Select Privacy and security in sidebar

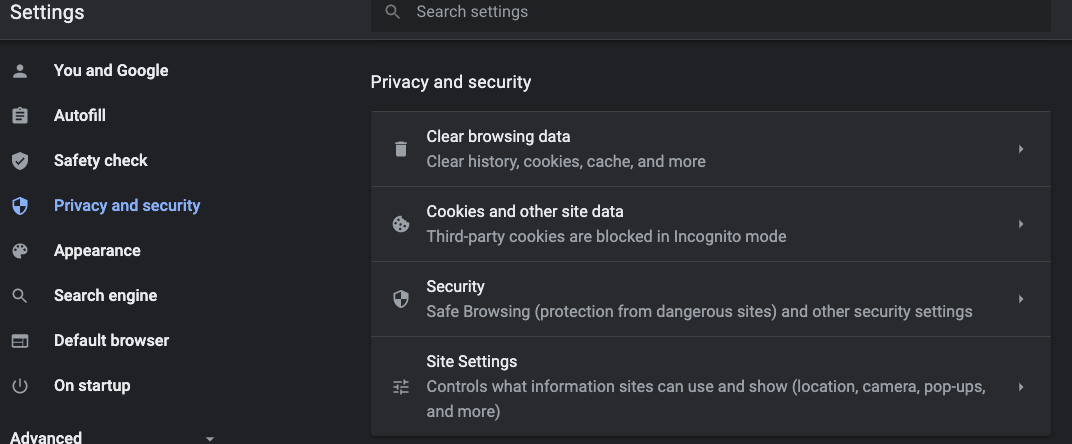point(127,206)
